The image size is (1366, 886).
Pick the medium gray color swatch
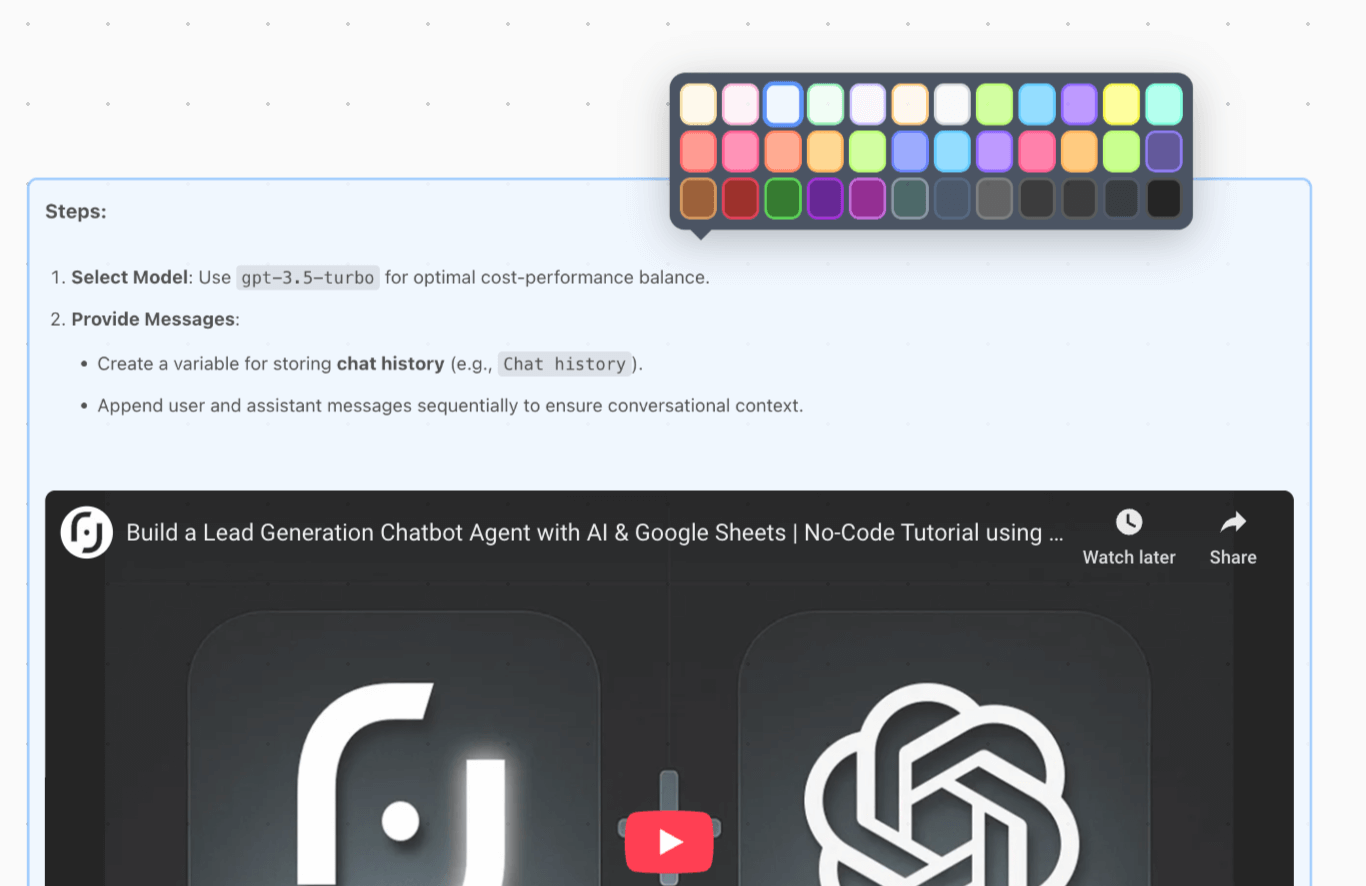pos(995,198)
